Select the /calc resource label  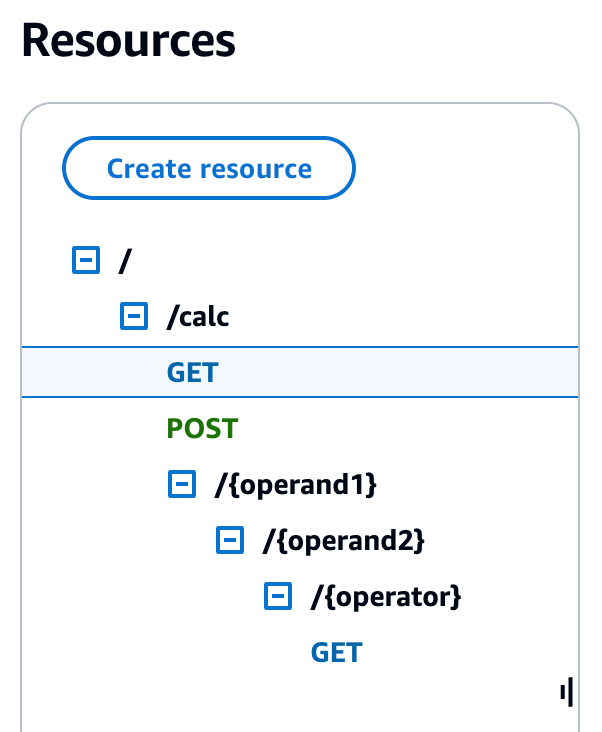pyautogui.click(x=199, y=317)
